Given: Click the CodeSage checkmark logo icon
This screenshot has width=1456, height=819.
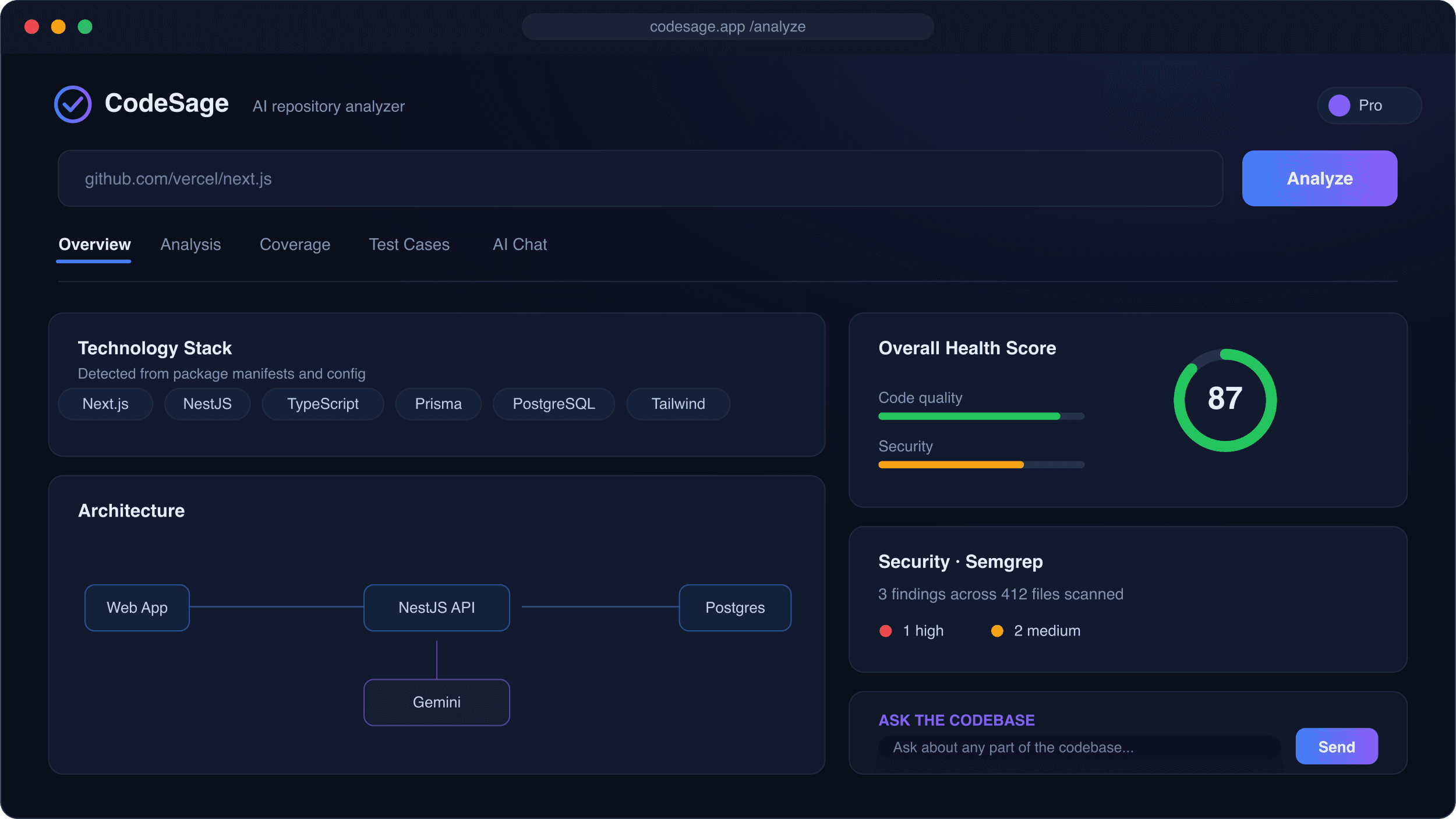Looking at the screenshot, I should (73, 104).
